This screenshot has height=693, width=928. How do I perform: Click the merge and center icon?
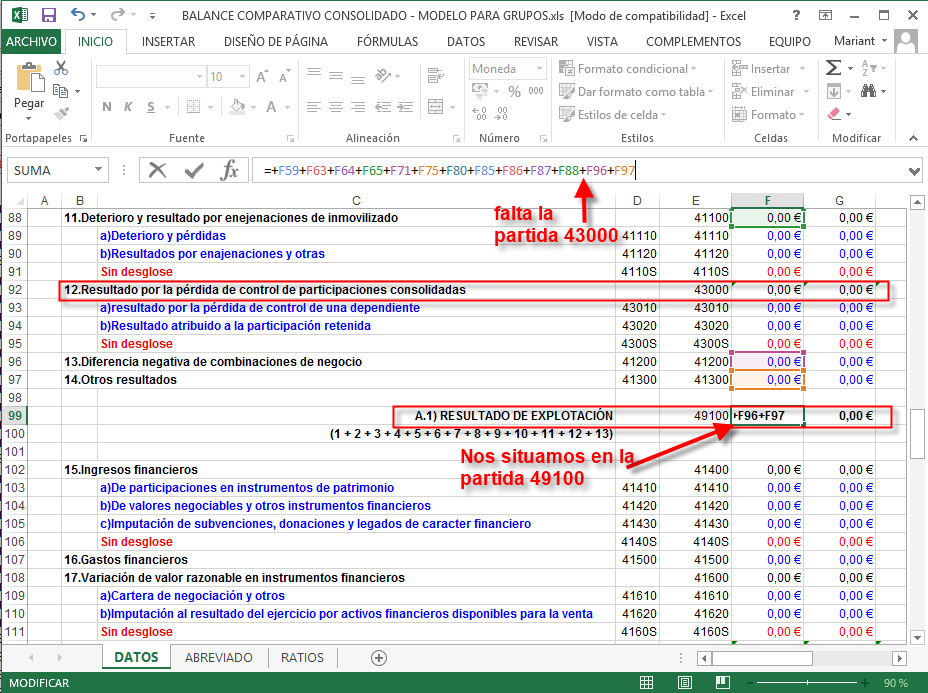tap(436, 107)
